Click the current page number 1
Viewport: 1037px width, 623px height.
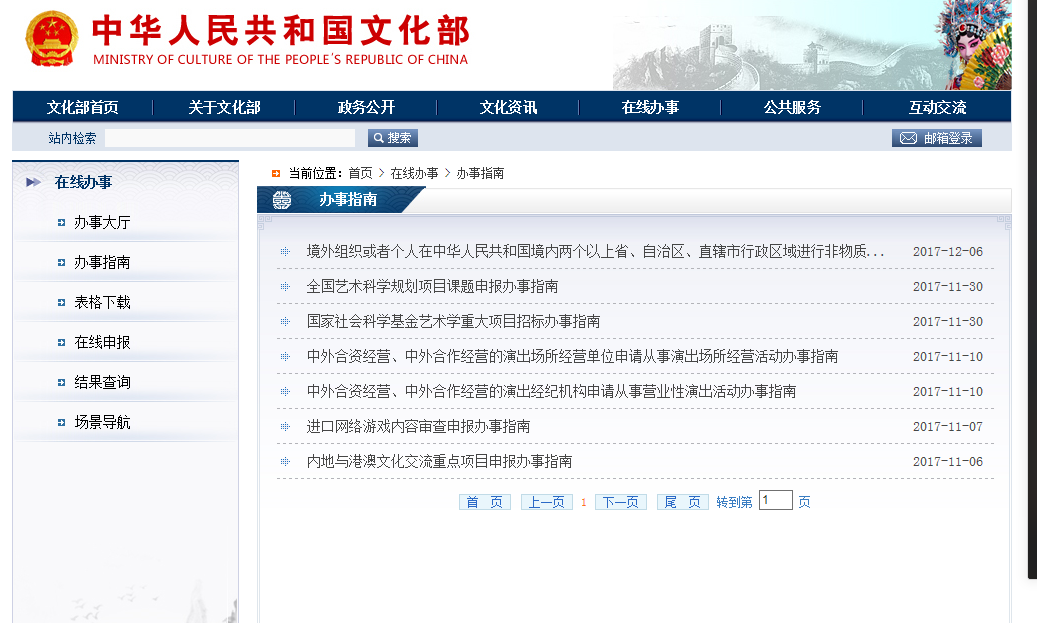pos(584,503)
